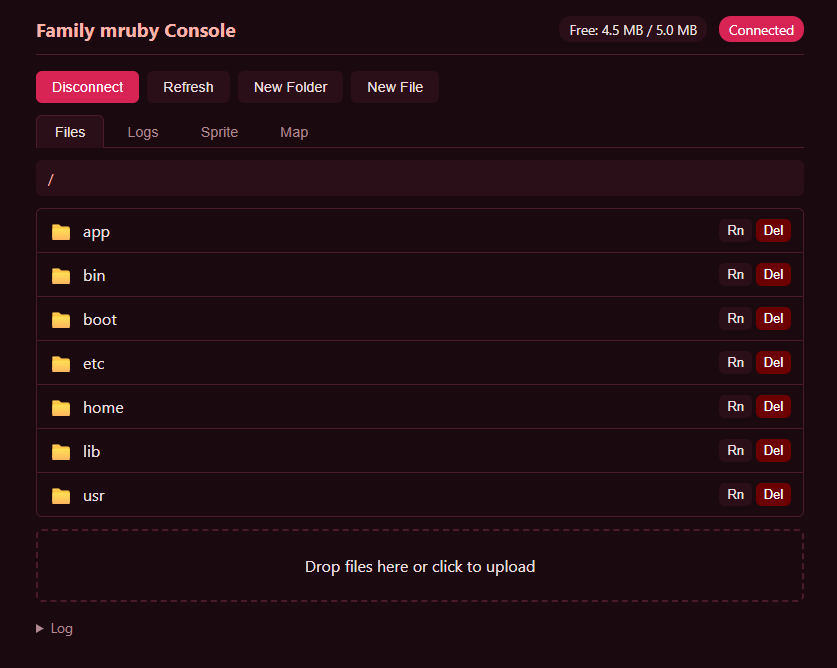Click the upload drop zone
837x668 pixels.
(420, 566)
